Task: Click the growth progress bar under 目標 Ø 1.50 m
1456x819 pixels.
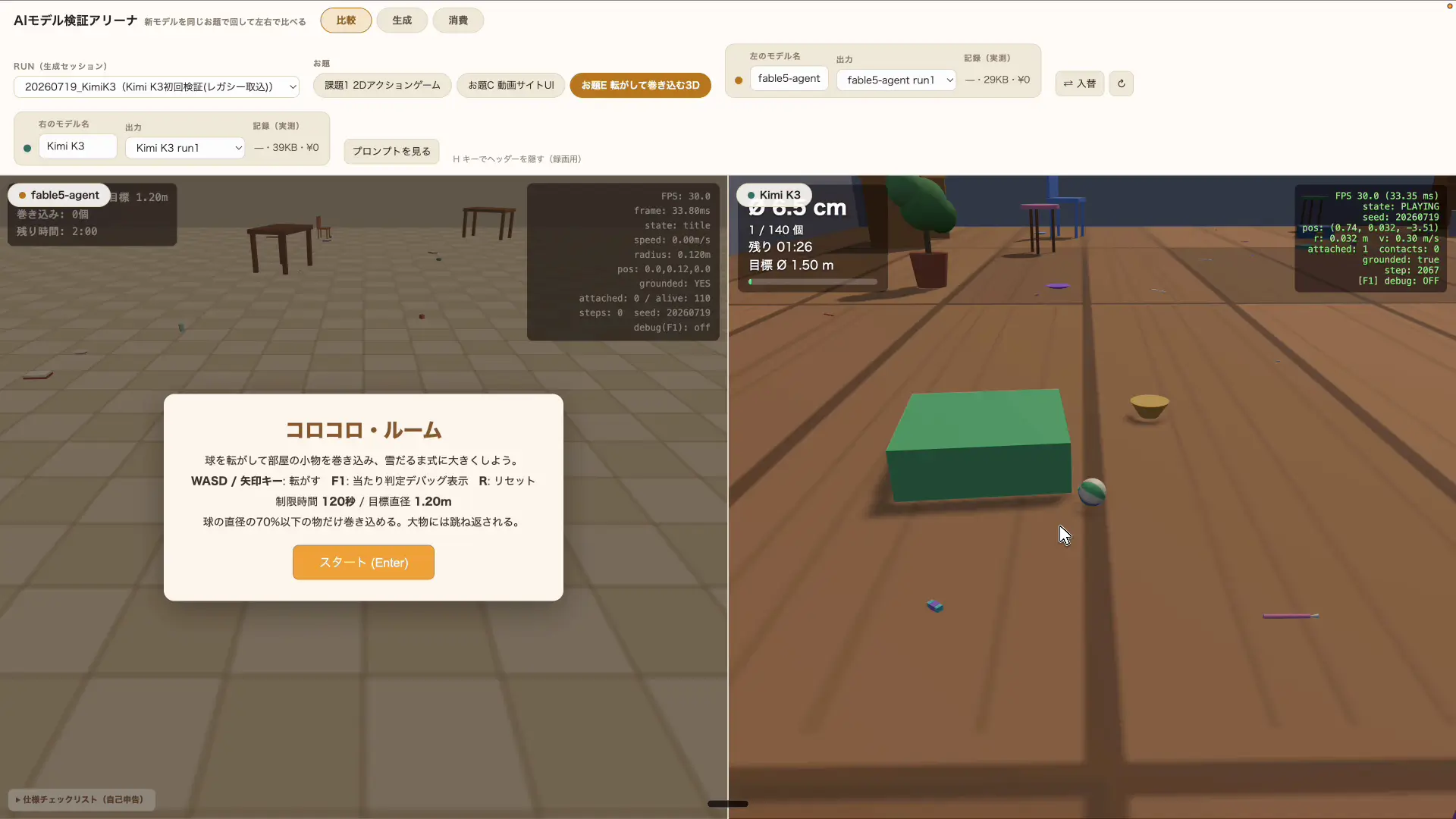Action: click(x=813, y=281)
